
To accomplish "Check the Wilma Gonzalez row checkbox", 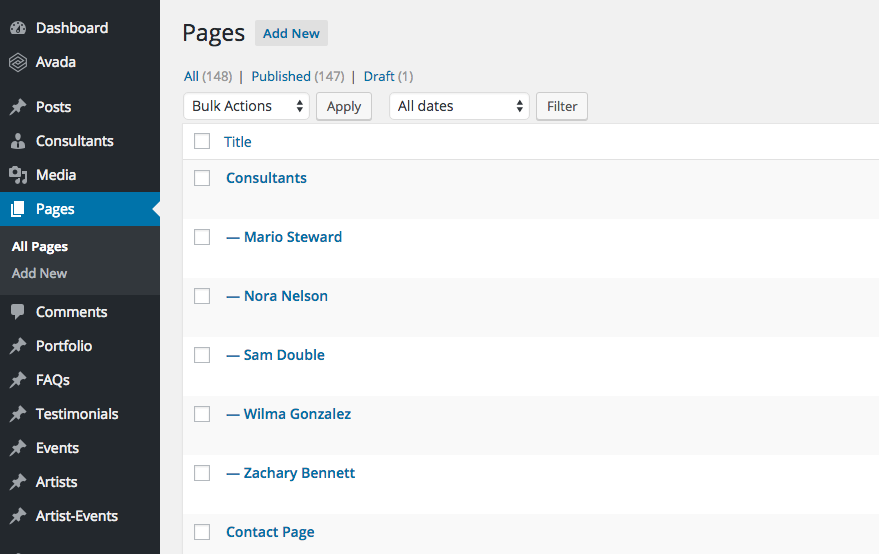I will tap(202, 414).
